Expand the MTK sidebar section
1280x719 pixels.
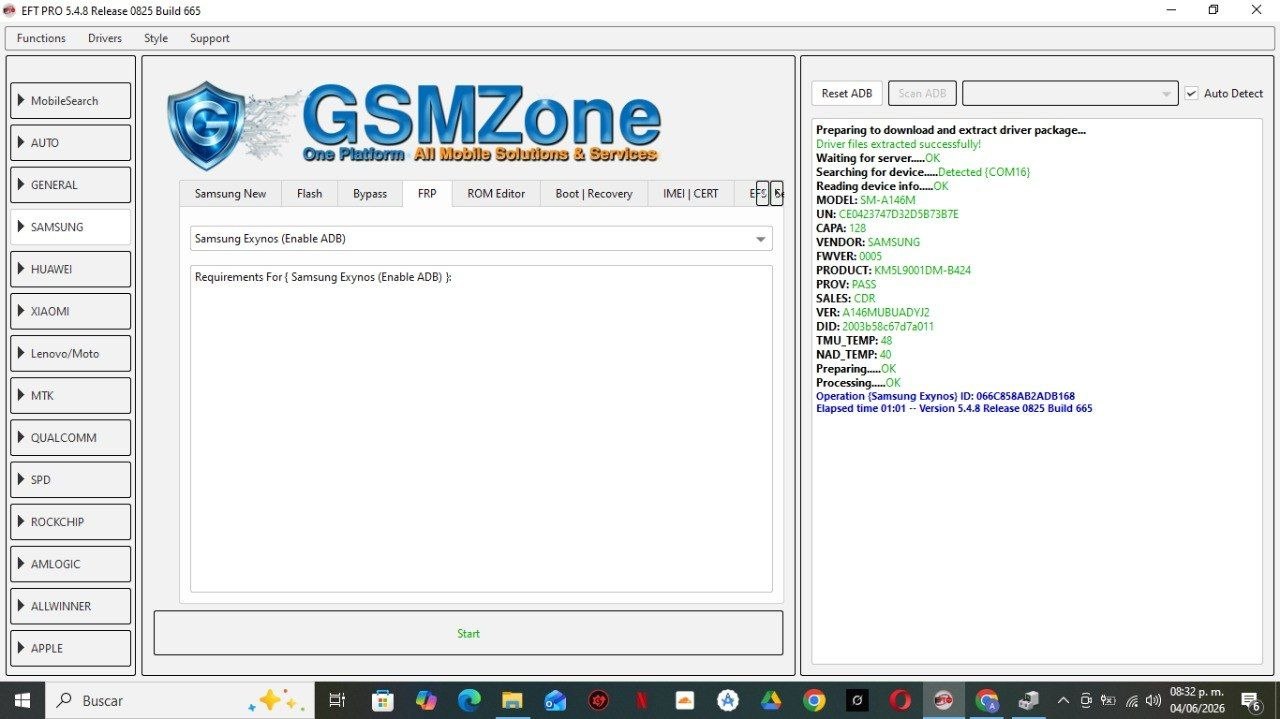71,395
